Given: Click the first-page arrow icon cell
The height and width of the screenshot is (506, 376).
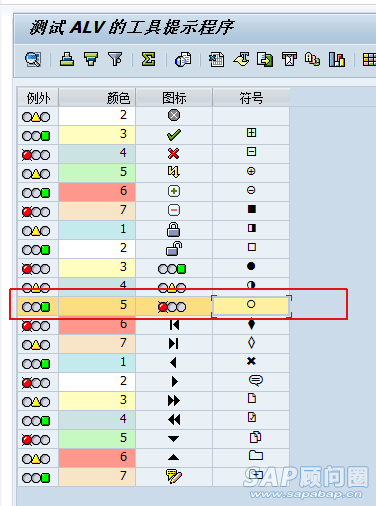Looking at the screenshot, I should [174, 324].
